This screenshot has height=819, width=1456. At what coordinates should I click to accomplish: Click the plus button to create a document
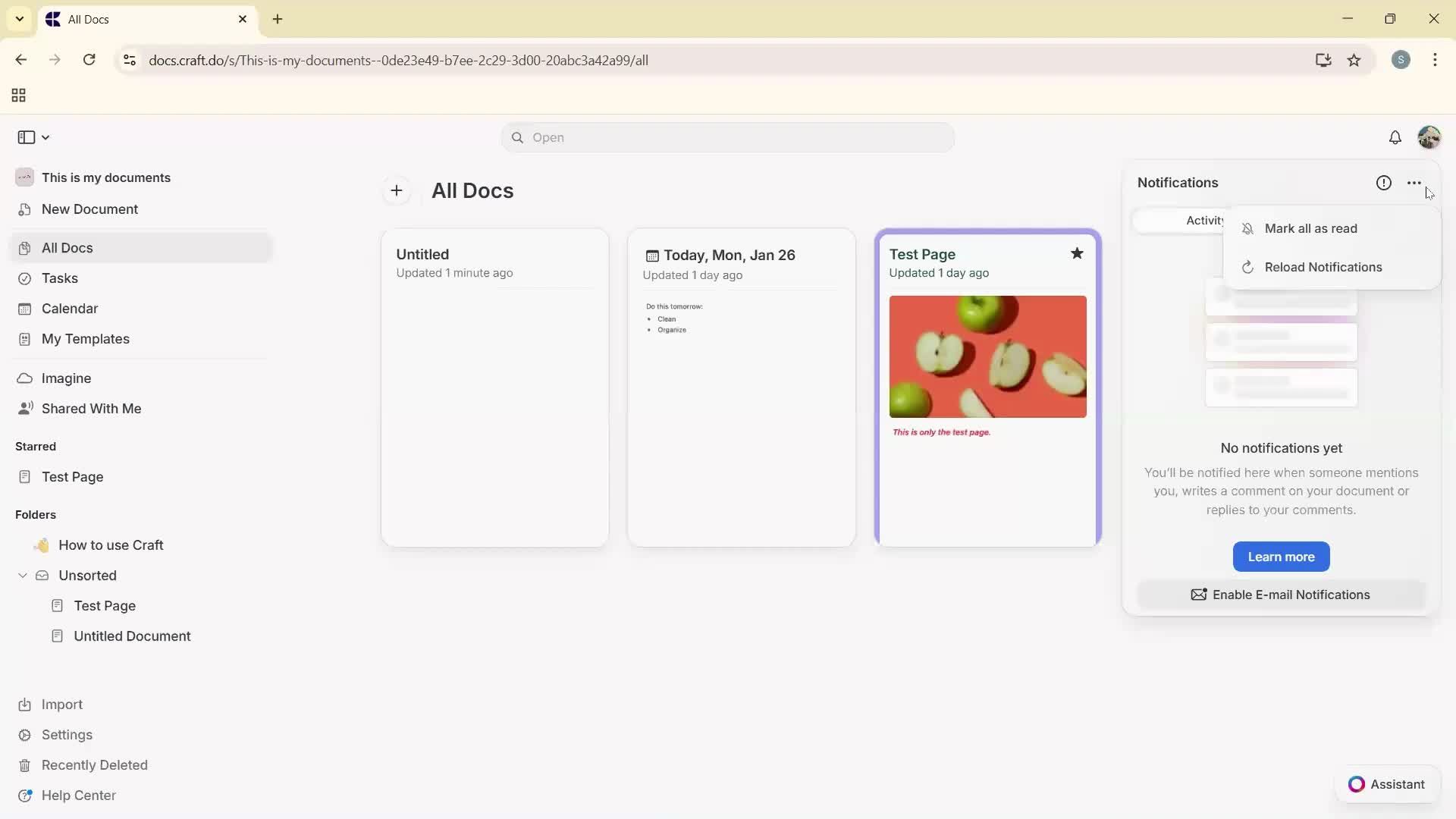(396, 190)
